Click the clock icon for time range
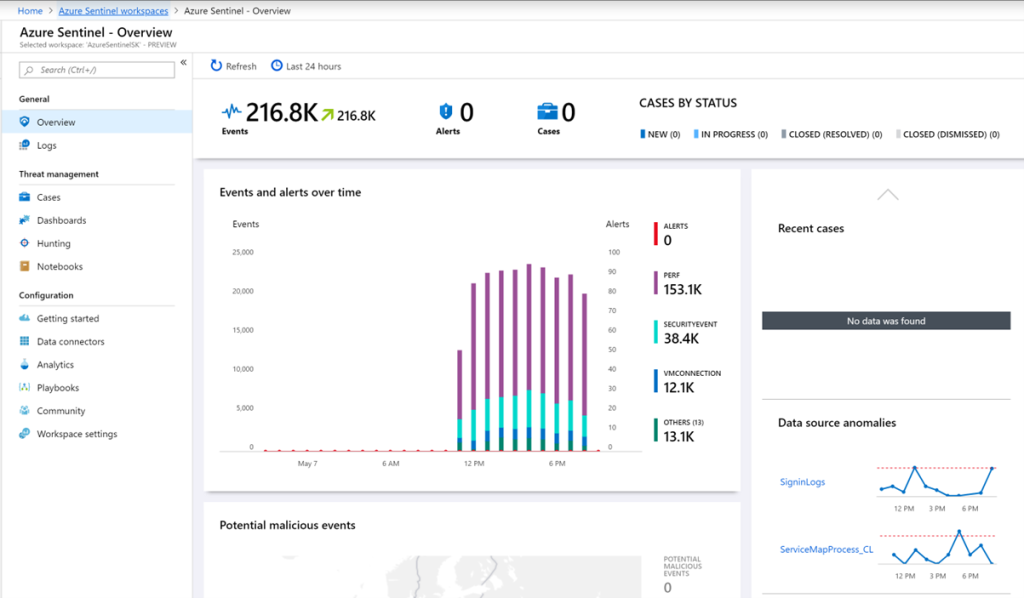Viewport: 1024px width, 598px height. (277, 66)
